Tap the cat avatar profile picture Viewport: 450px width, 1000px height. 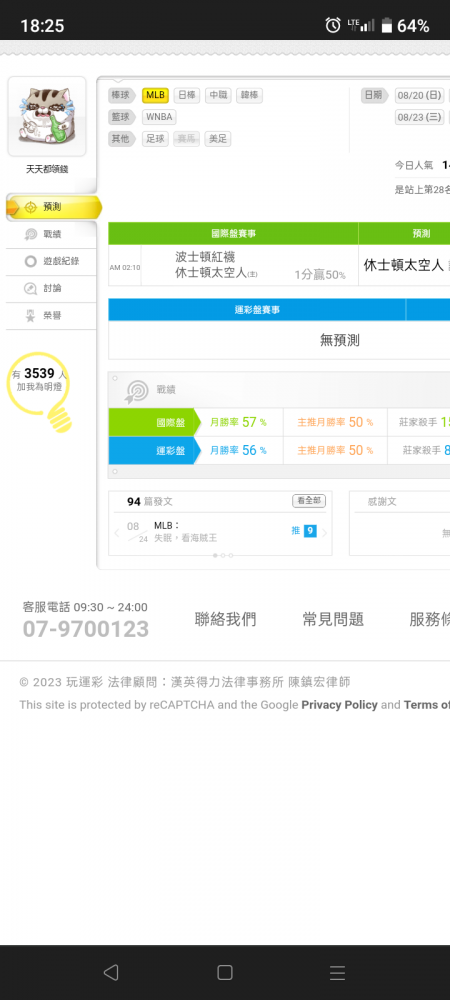point(47,116)
